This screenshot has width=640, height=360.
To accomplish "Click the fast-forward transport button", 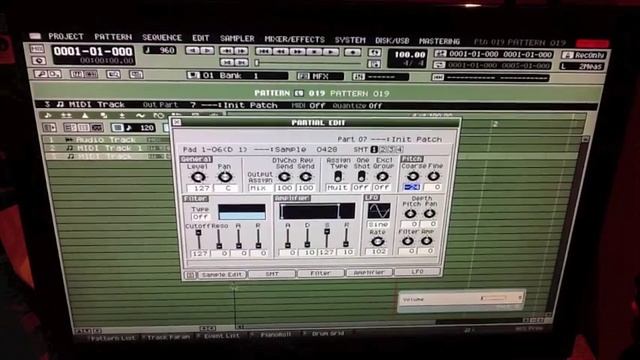I will click(298, 52).
